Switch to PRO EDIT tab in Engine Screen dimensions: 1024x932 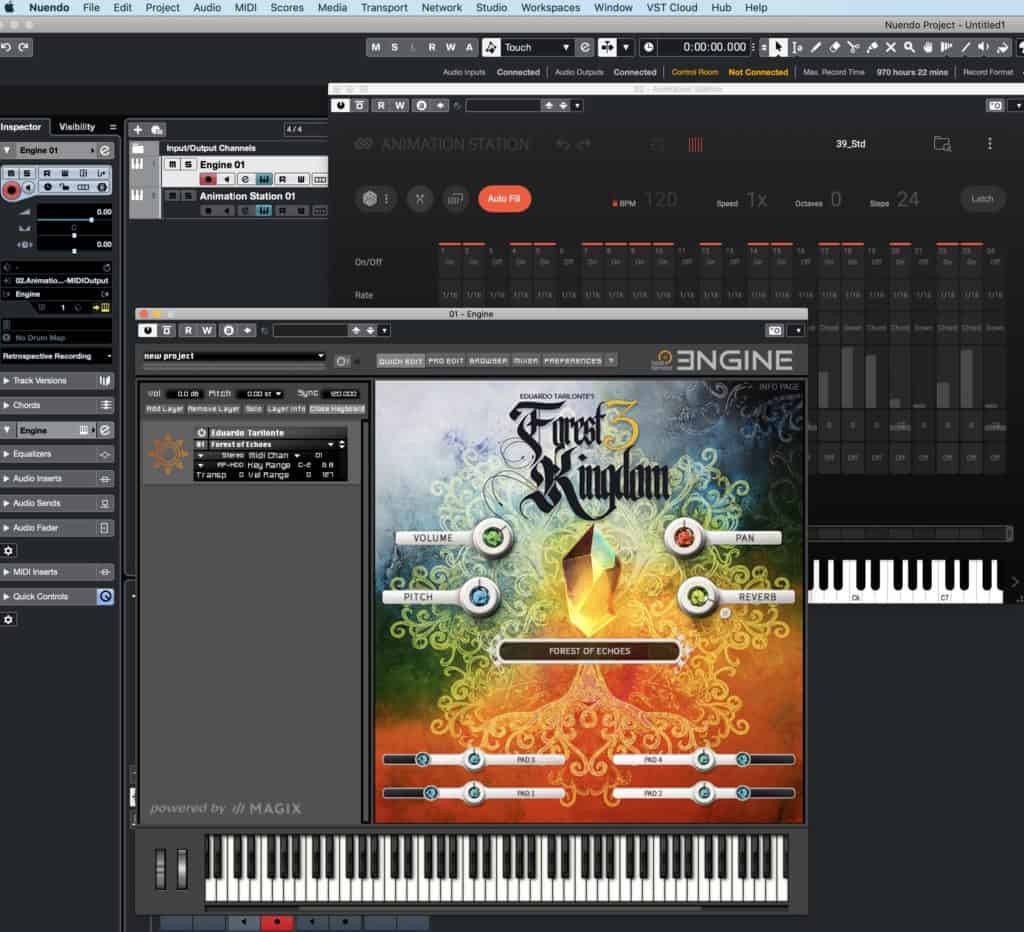445,361
